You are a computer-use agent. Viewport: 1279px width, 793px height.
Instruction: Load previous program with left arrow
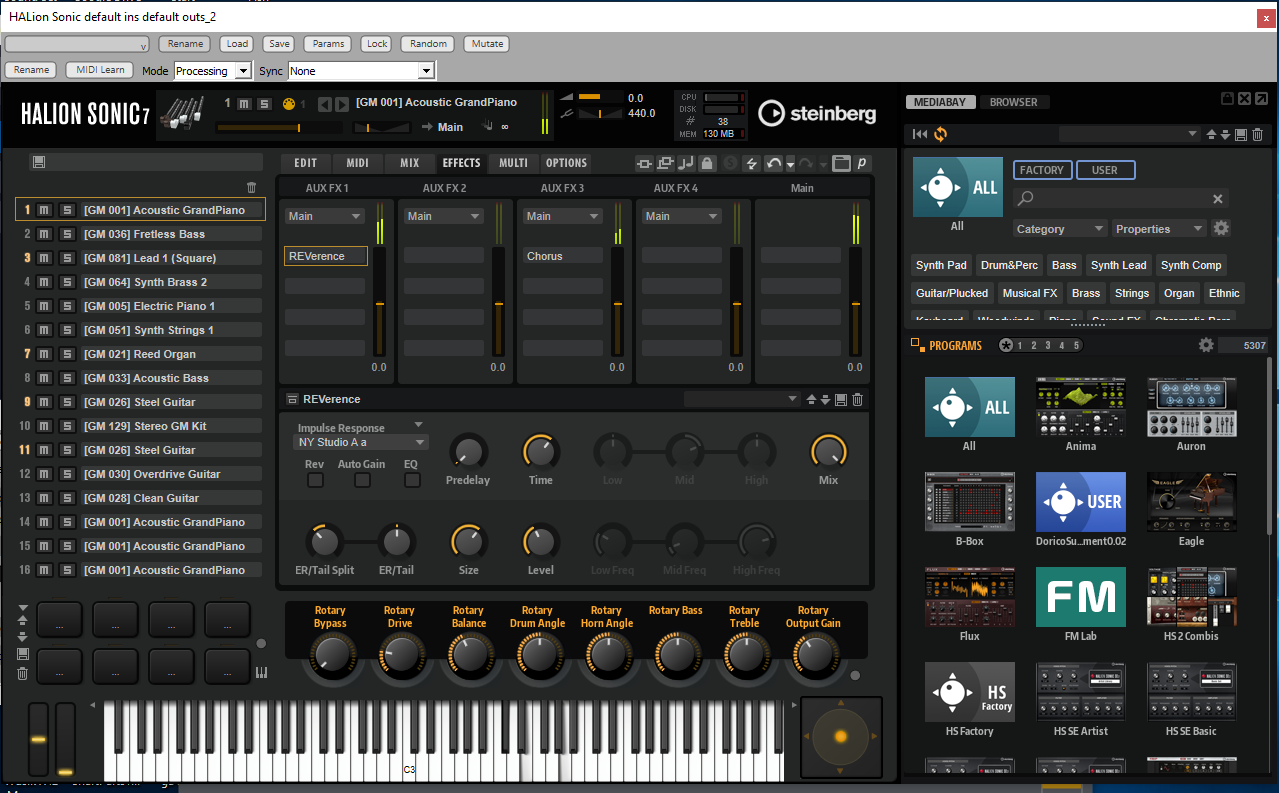(x=324, y=104)
